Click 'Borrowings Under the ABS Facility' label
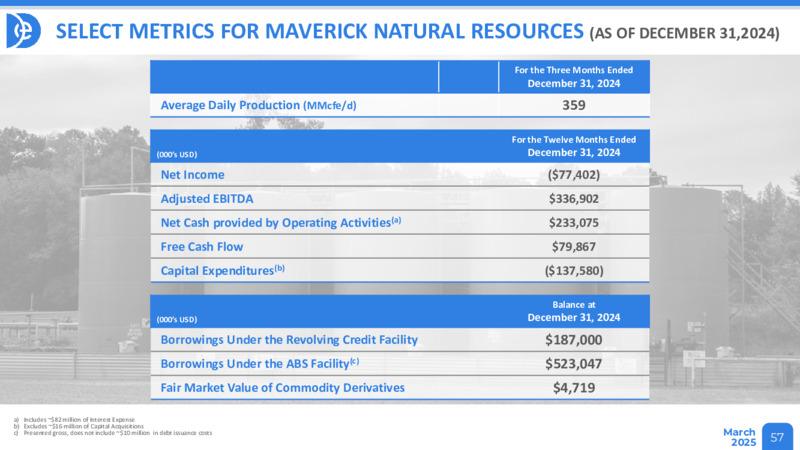The image size is (800, 450). [x=260, y=363]
